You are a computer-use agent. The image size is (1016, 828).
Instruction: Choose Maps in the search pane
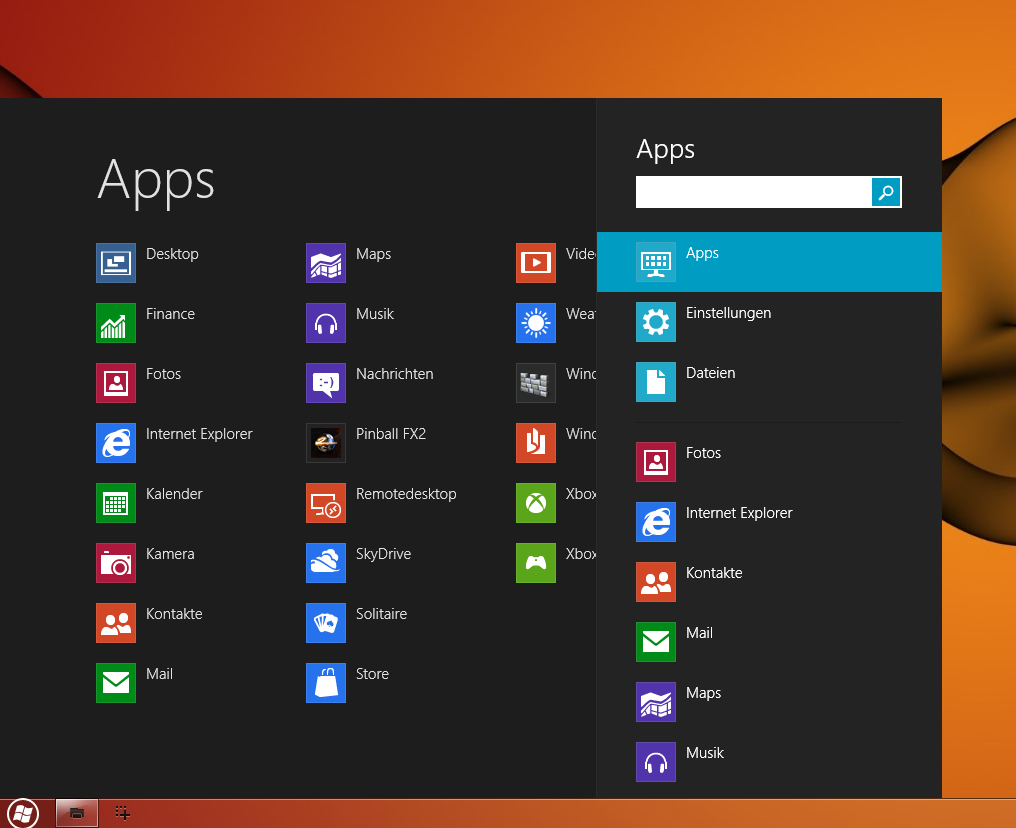[769, 702]
